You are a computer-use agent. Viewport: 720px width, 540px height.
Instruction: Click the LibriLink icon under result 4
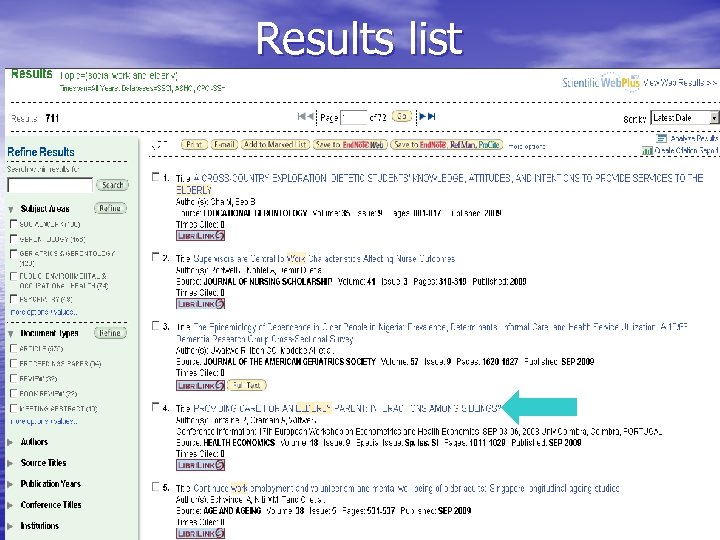[200, 465]
